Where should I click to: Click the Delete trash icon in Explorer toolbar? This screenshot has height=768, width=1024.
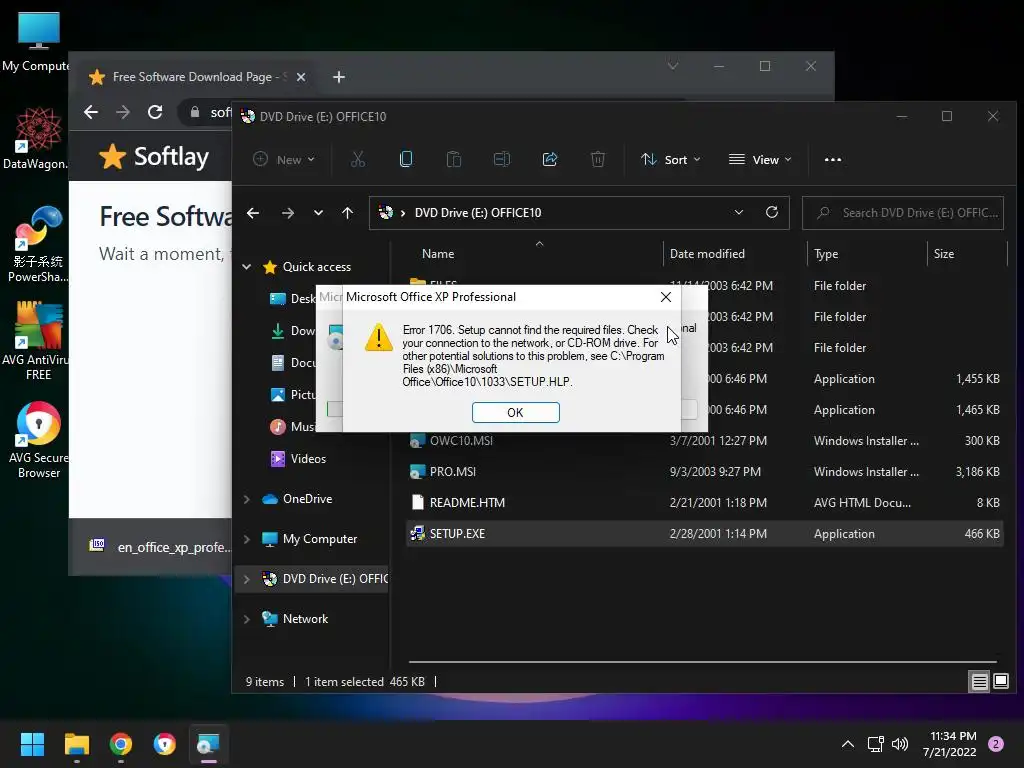(x=598, y=159)
